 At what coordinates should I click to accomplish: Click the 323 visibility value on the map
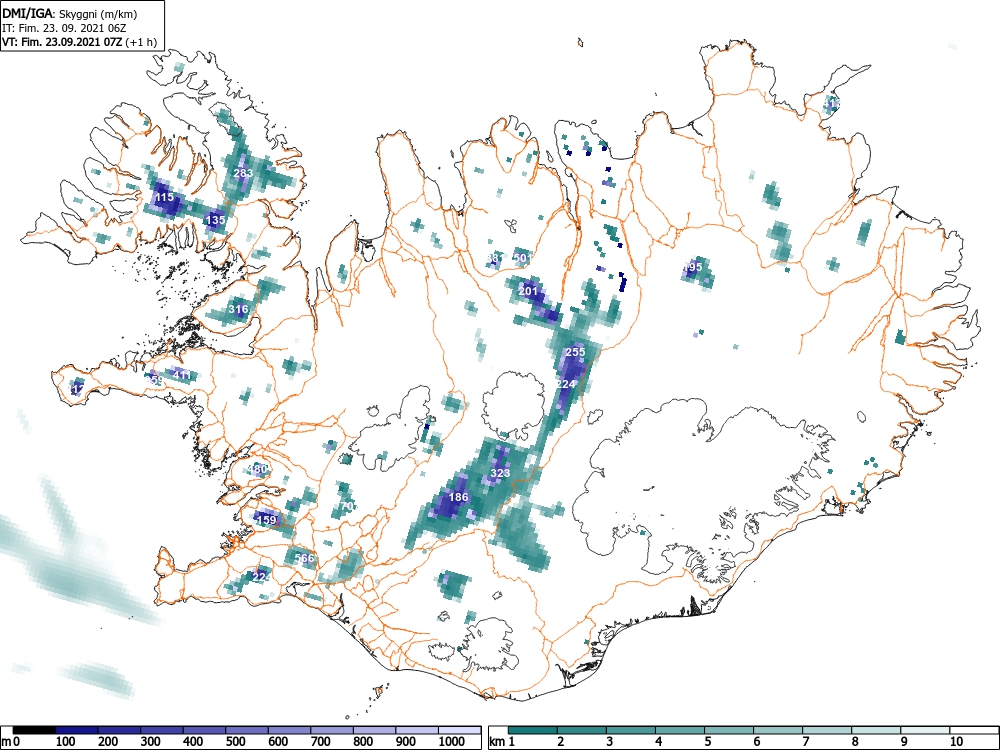click(500, 473)
